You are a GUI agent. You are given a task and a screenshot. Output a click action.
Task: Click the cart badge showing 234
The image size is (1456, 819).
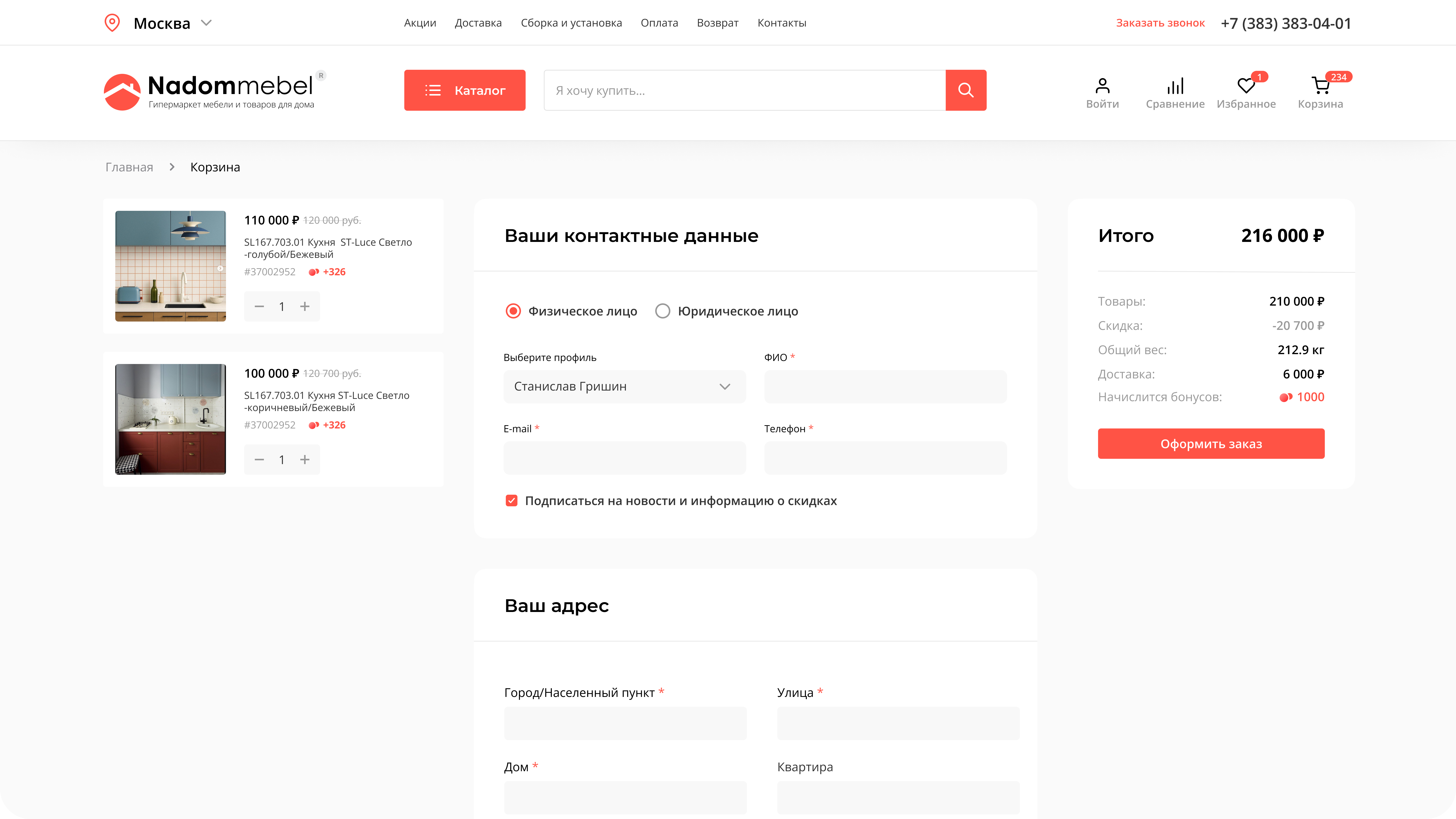1338,77
